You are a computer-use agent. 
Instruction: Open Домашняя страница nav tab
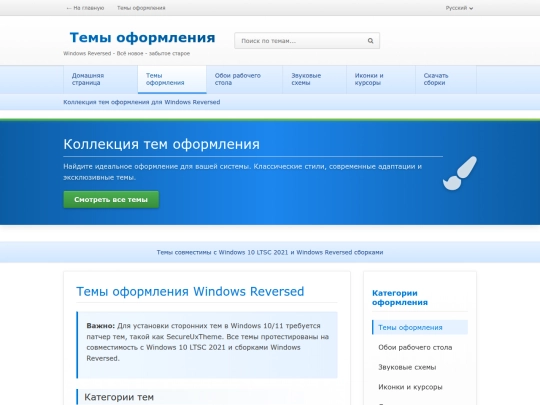[101, 79]
